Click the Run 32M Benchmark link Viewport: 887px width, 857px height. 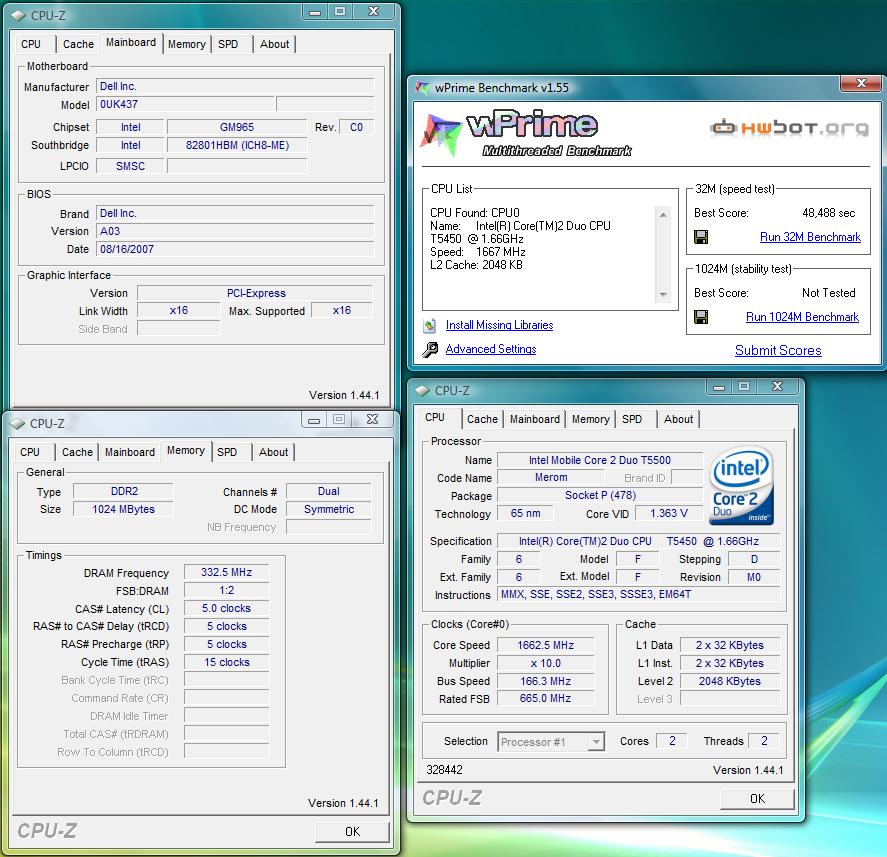(810, 237)
